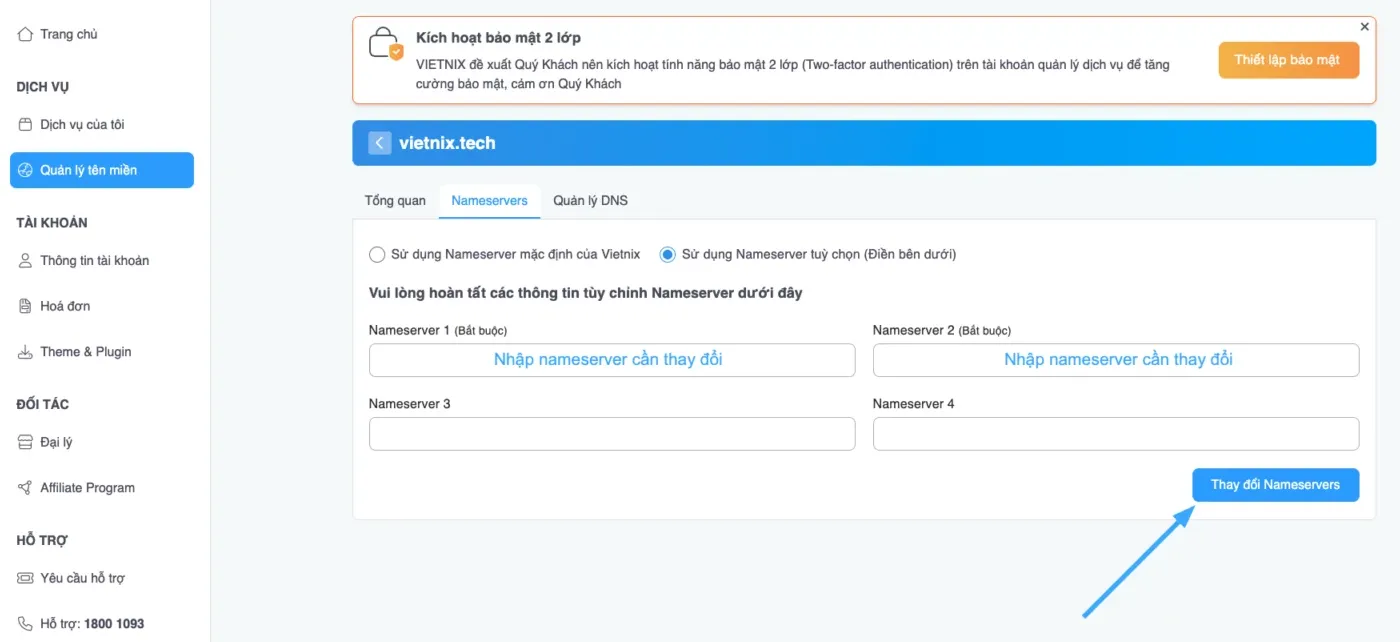Click the Đại lý store icon
The width and height of the screenshot is (1400, 642).
point(26,442)
